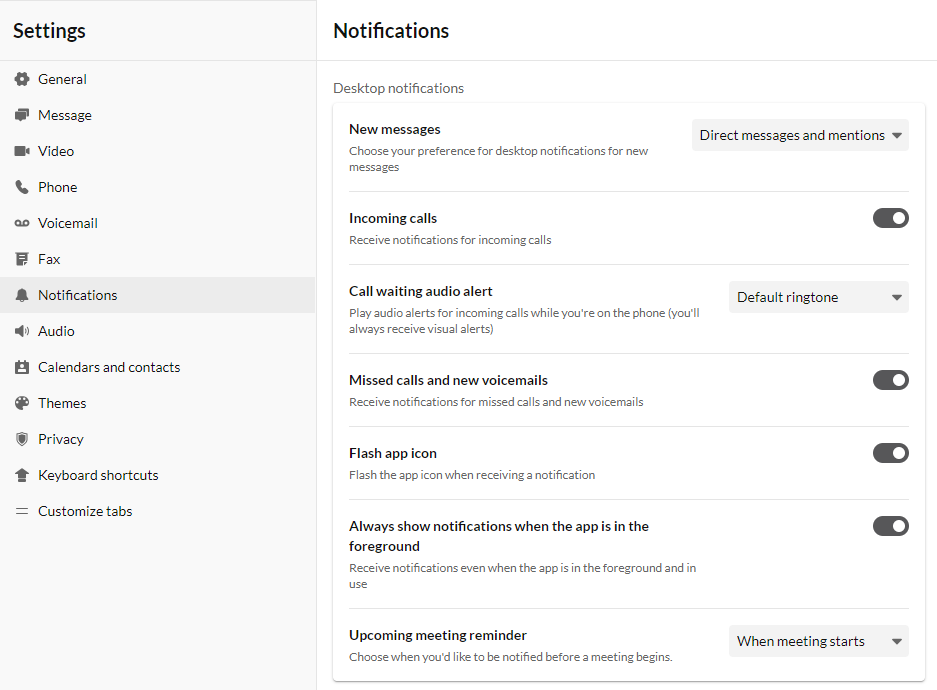Viewport: 937px width, 690px height.
Task: Open the Direct messages and mentions dropdown
Action: (800, 135)
